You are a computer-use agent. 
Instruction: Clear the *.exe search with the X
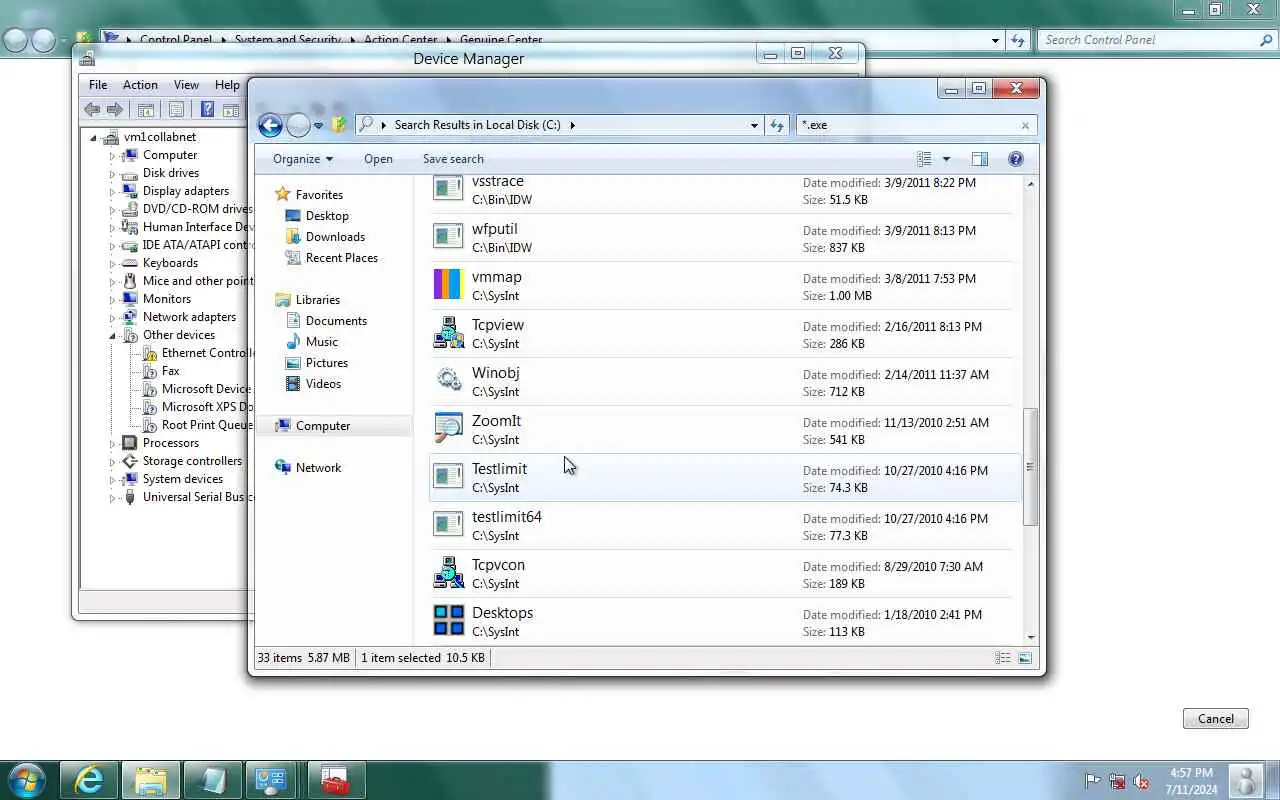(x=1025, y=125)
